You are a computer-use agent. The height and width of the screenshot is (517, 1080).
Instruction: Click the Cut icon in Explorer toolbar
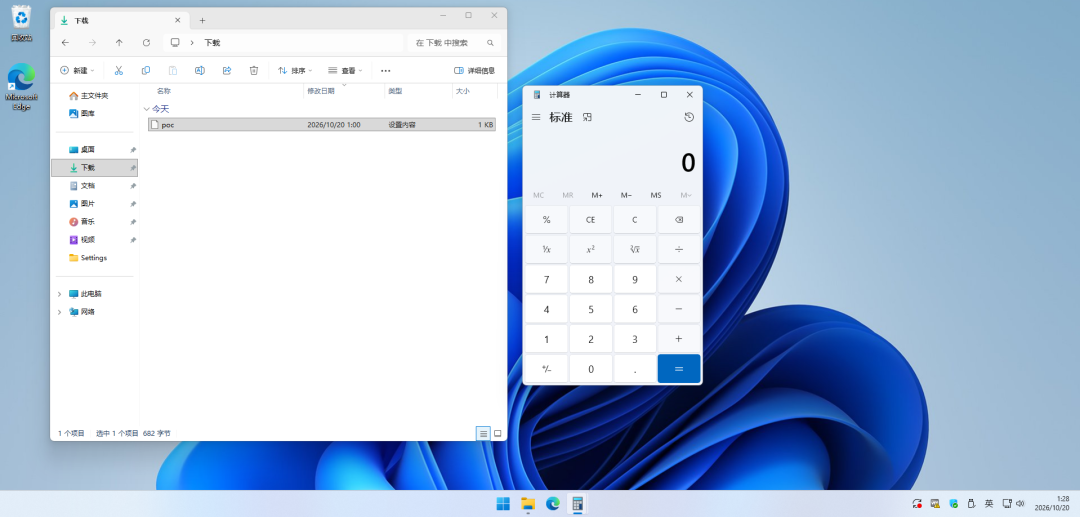[x=118, y=70]
